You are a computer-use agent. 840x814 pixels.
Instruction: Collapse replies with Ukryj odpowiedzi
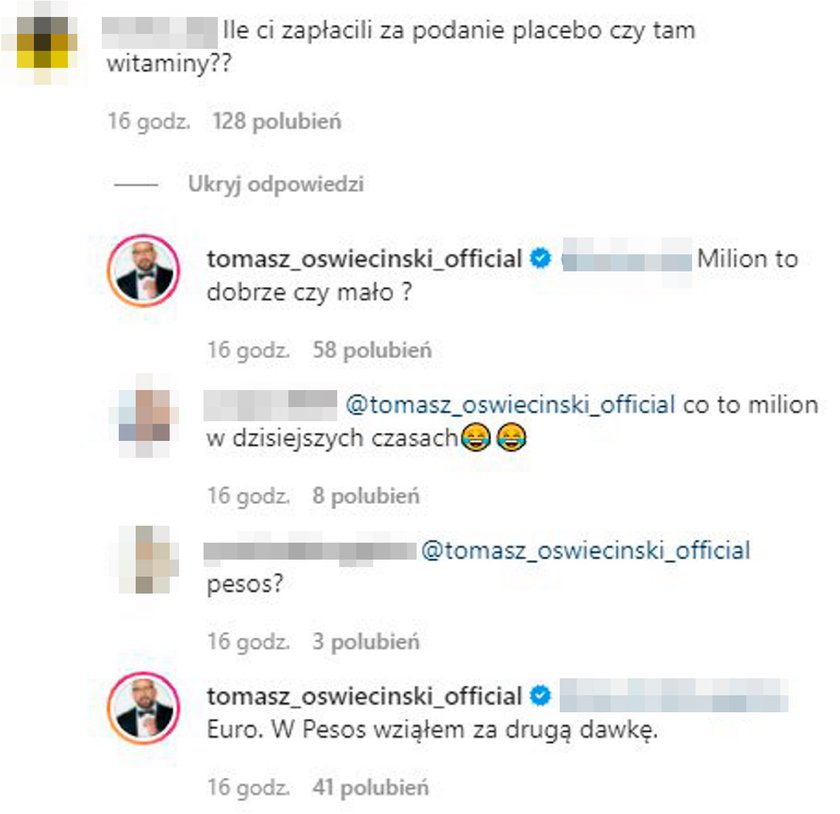[276, 184]
